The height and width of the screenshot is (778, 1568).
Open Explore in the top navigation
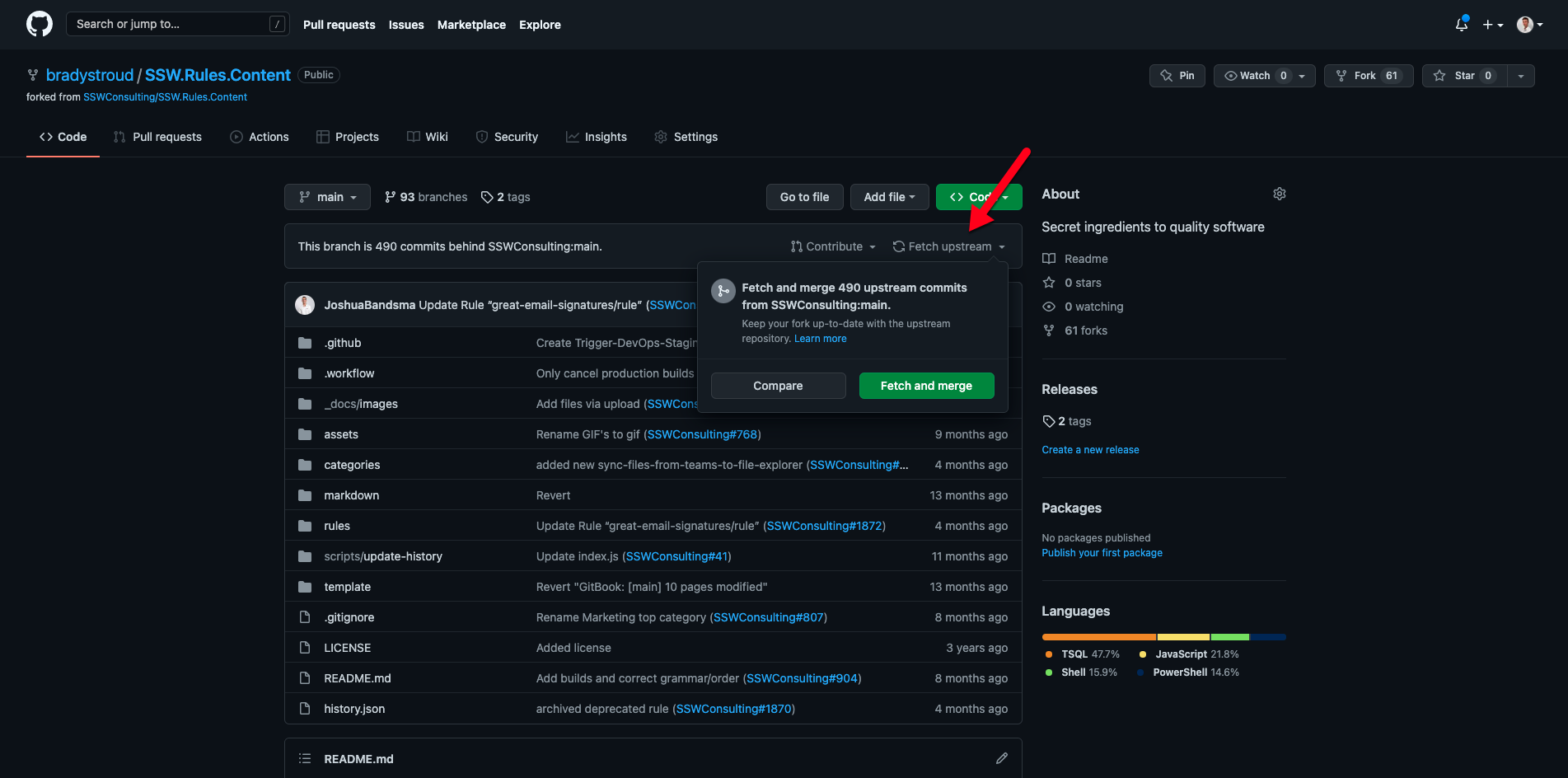540,25
